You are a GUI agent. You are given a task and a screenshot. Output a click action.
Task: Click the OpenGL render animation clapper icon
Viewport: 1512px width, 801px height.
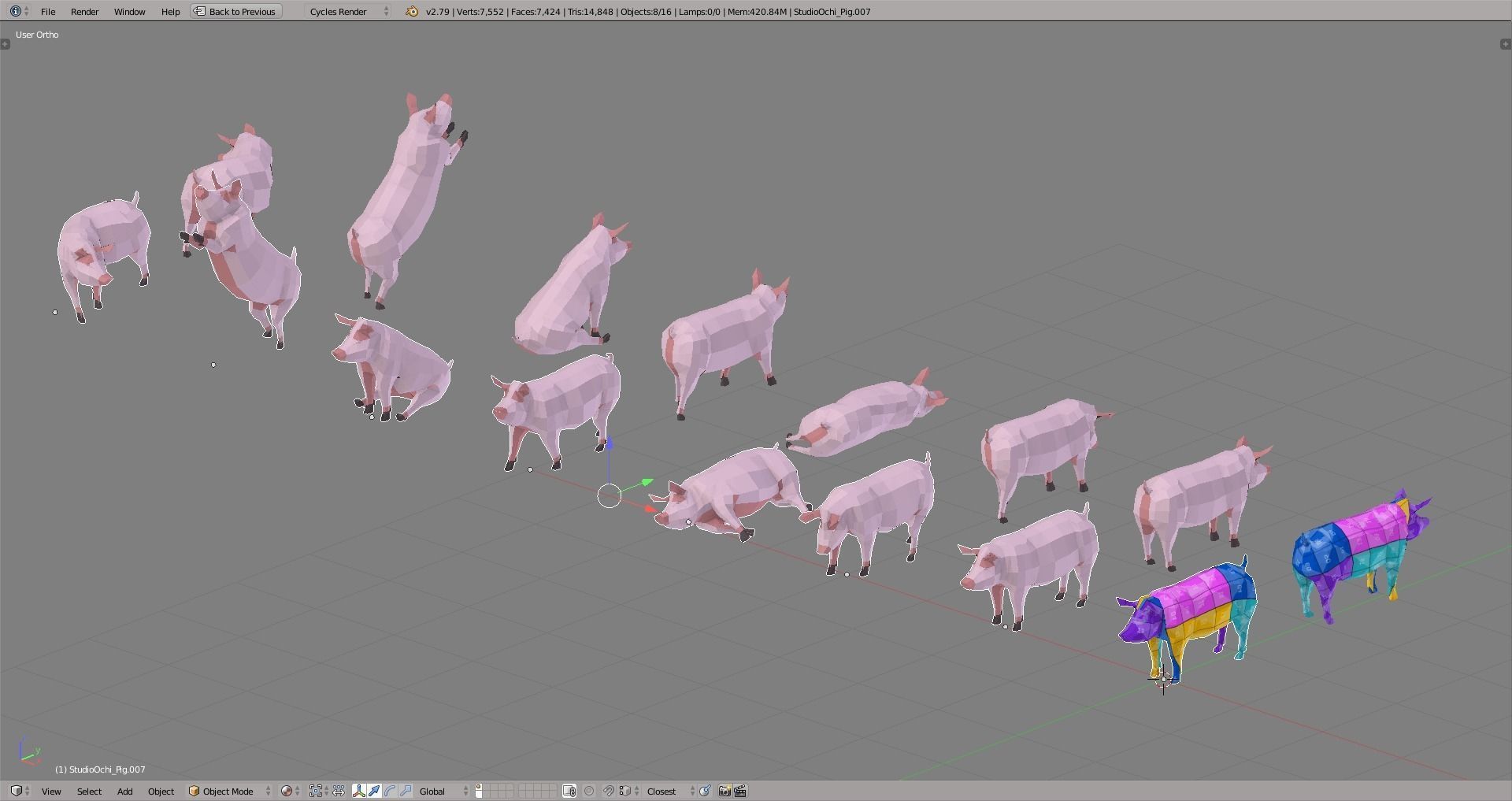click(x=740, y=791)
